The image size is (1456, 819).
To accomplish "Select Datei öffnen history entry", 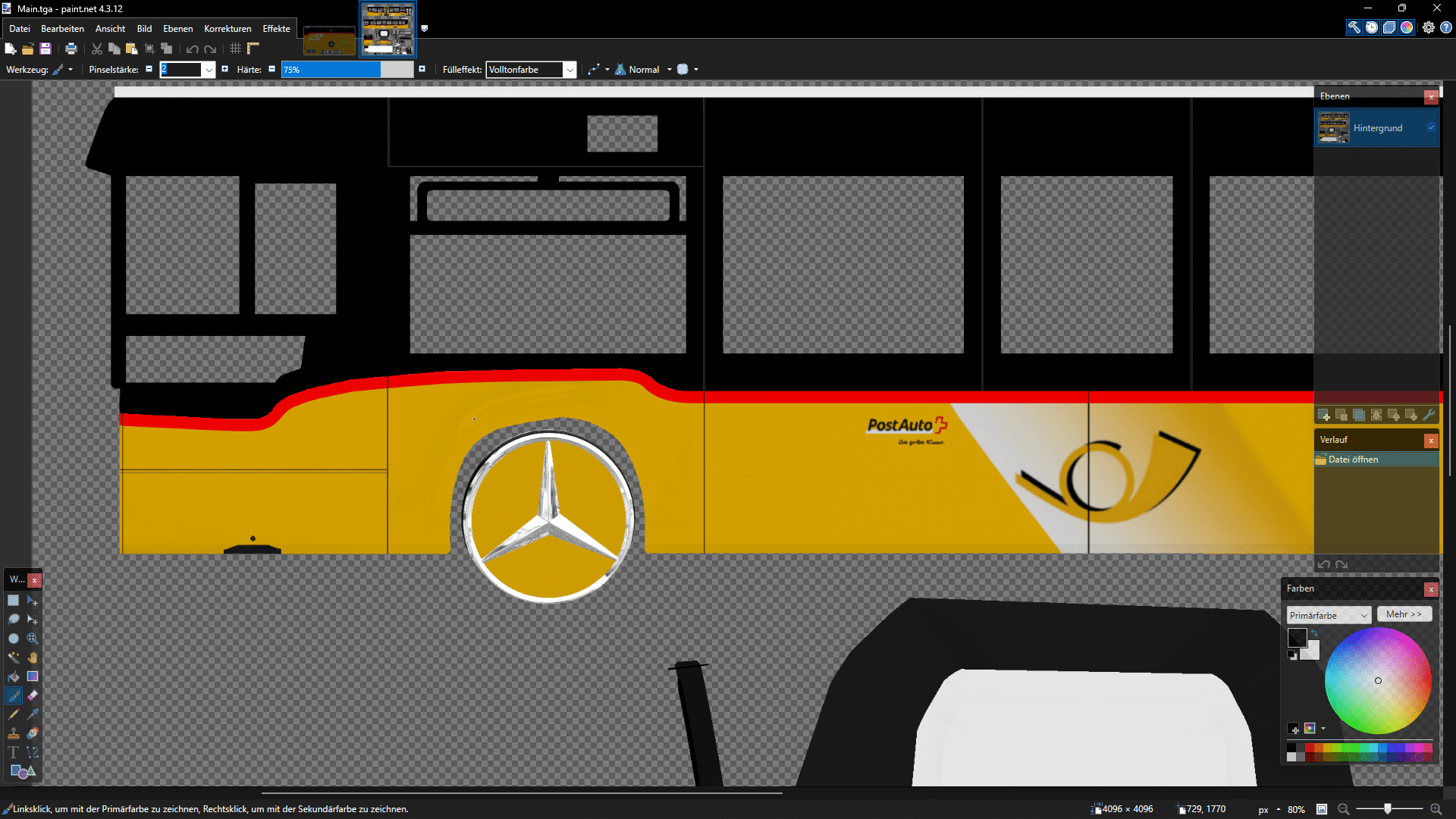I will (x=1353, y=460).
